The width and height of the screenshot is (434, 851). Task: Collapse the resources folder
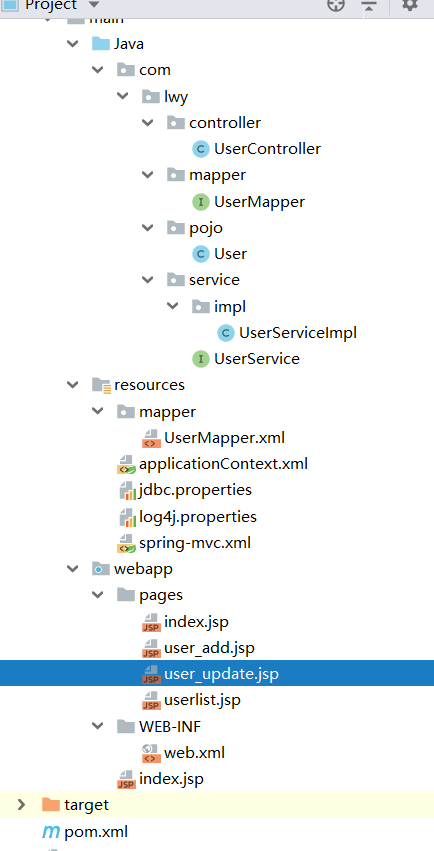[72, 385]
